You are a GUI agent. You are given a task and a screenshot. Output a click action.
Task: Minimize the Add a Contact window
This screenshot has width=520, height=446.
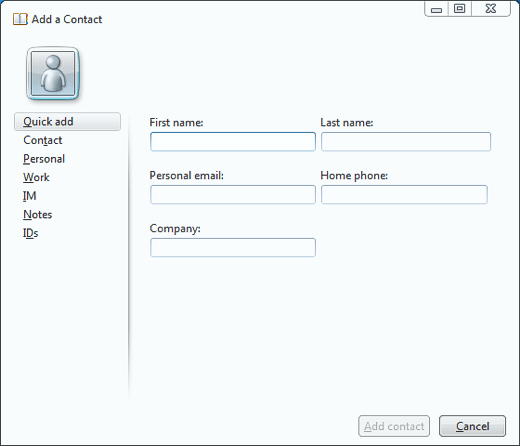436,9
